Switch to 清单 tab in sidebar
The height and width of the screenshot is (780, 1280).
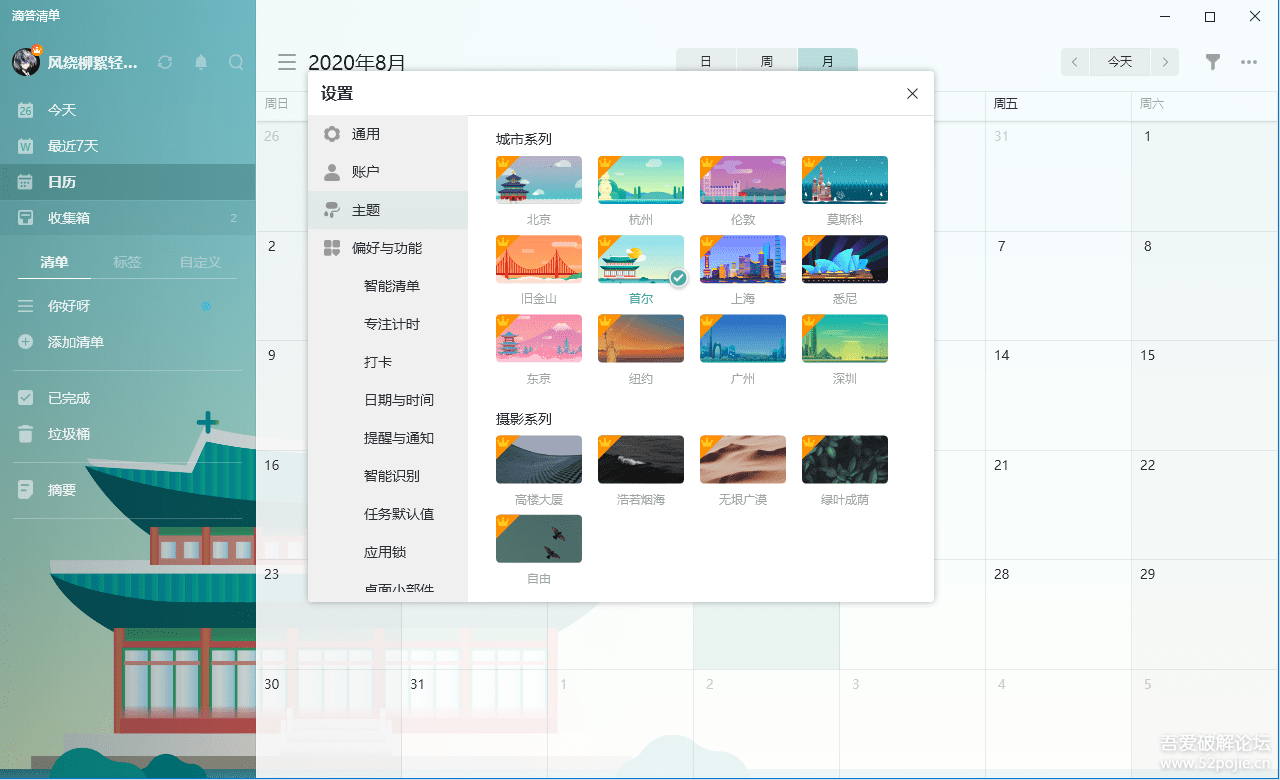(54, 262)
